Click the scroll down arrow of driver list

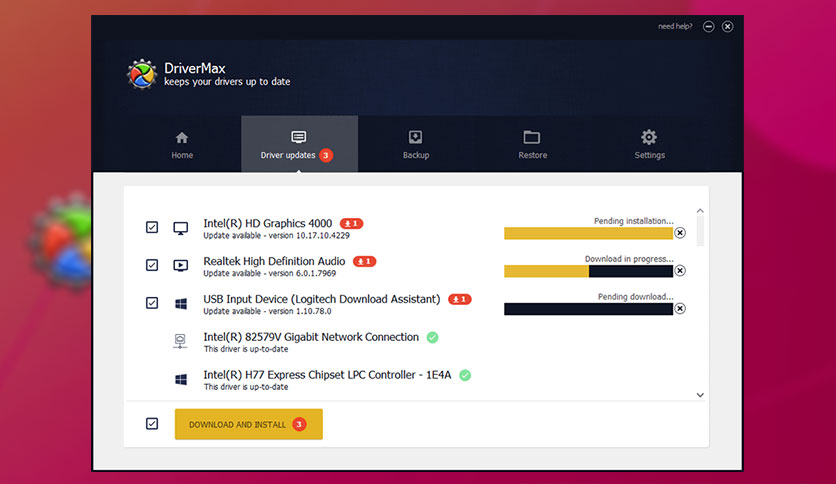click(700, 395)
